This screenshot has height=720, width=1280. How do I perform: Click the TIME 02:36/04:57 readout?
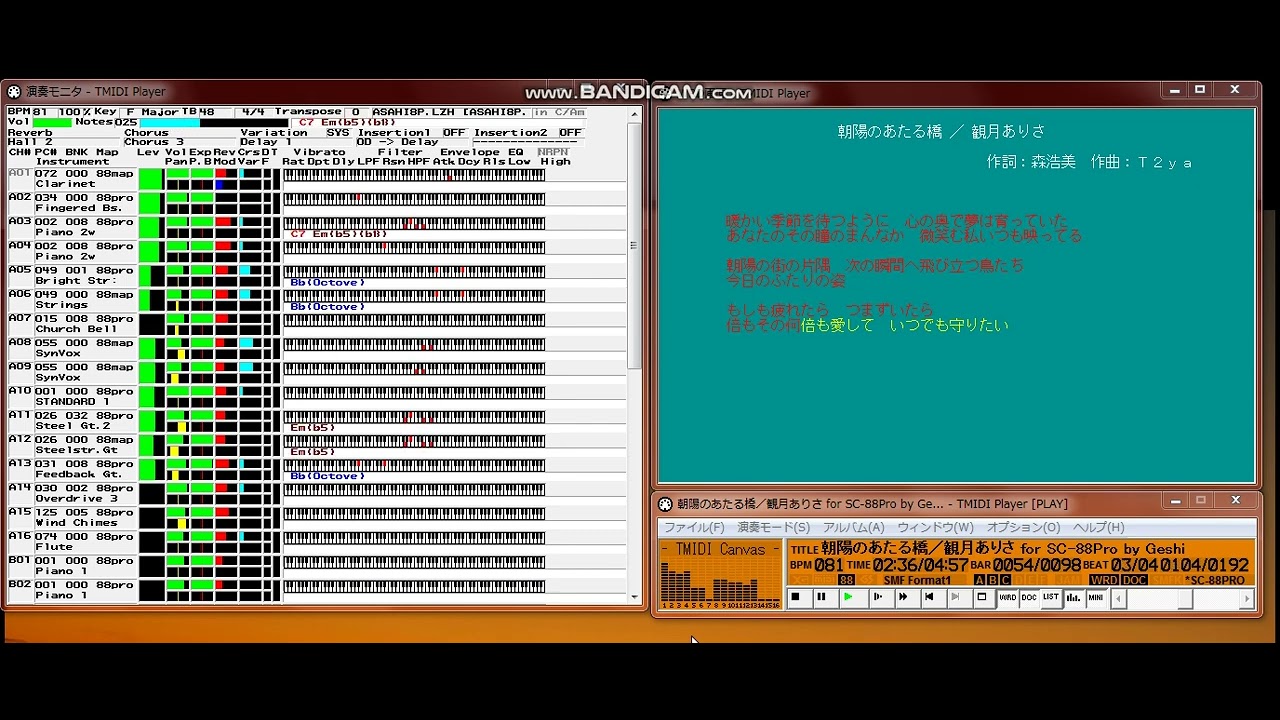click(x=907, y=565)
